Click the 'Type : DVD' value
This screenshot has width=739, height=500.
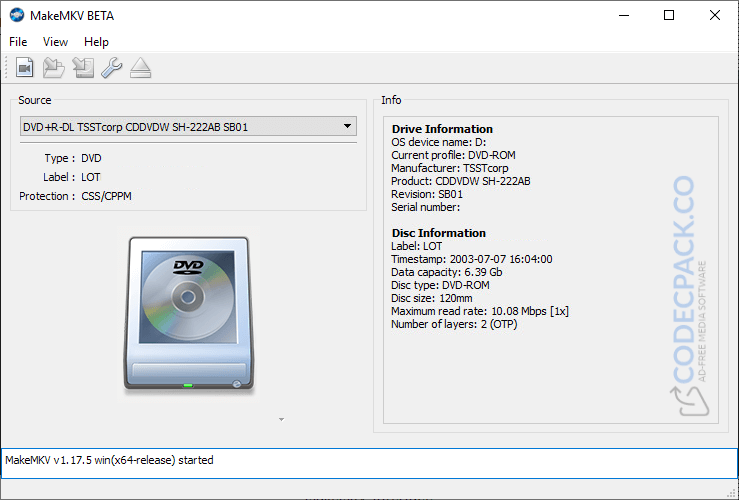point(91,158)
